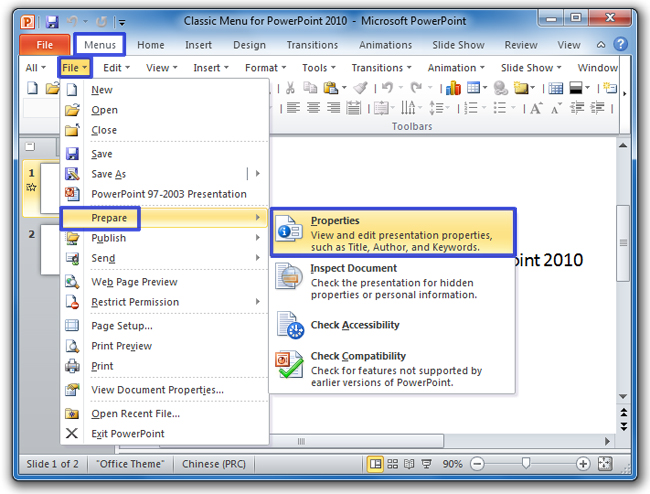Choose PowerPoint 97-2003 Presentation save option
Viewport: 650px width, 494px height.
[164, 194]
